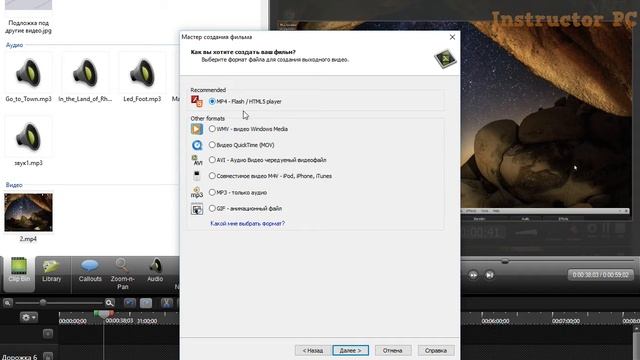Adjust the timeline zoom slider handle

[x=43, y=302]
